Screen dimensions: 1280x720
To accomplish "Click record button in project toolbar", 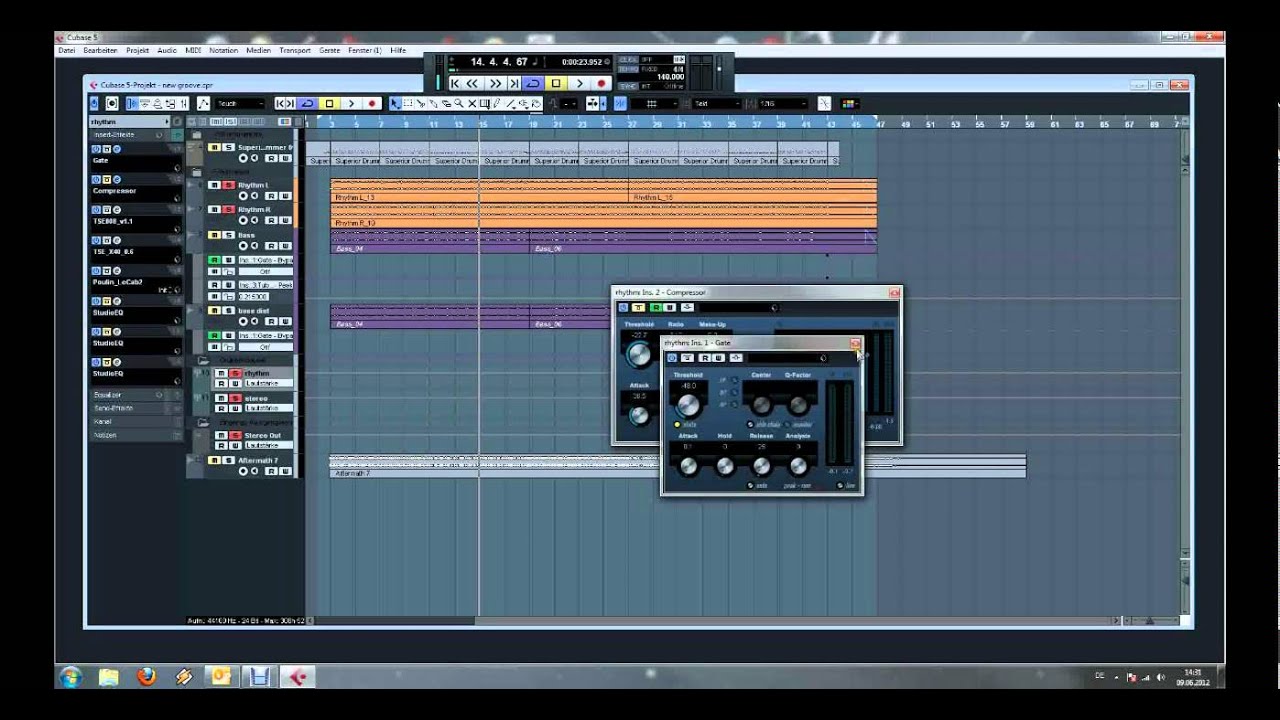I will (x=372, y=103).
